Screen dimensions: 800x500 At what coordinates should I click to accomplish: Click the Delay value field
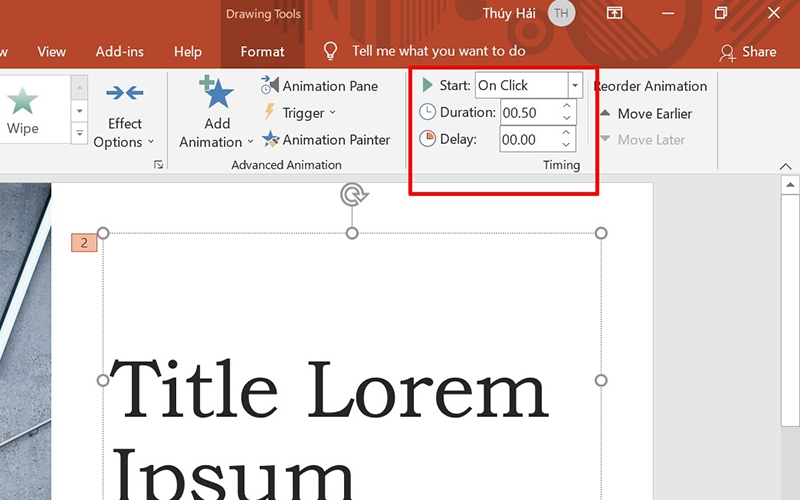click(x=529, y=139)
